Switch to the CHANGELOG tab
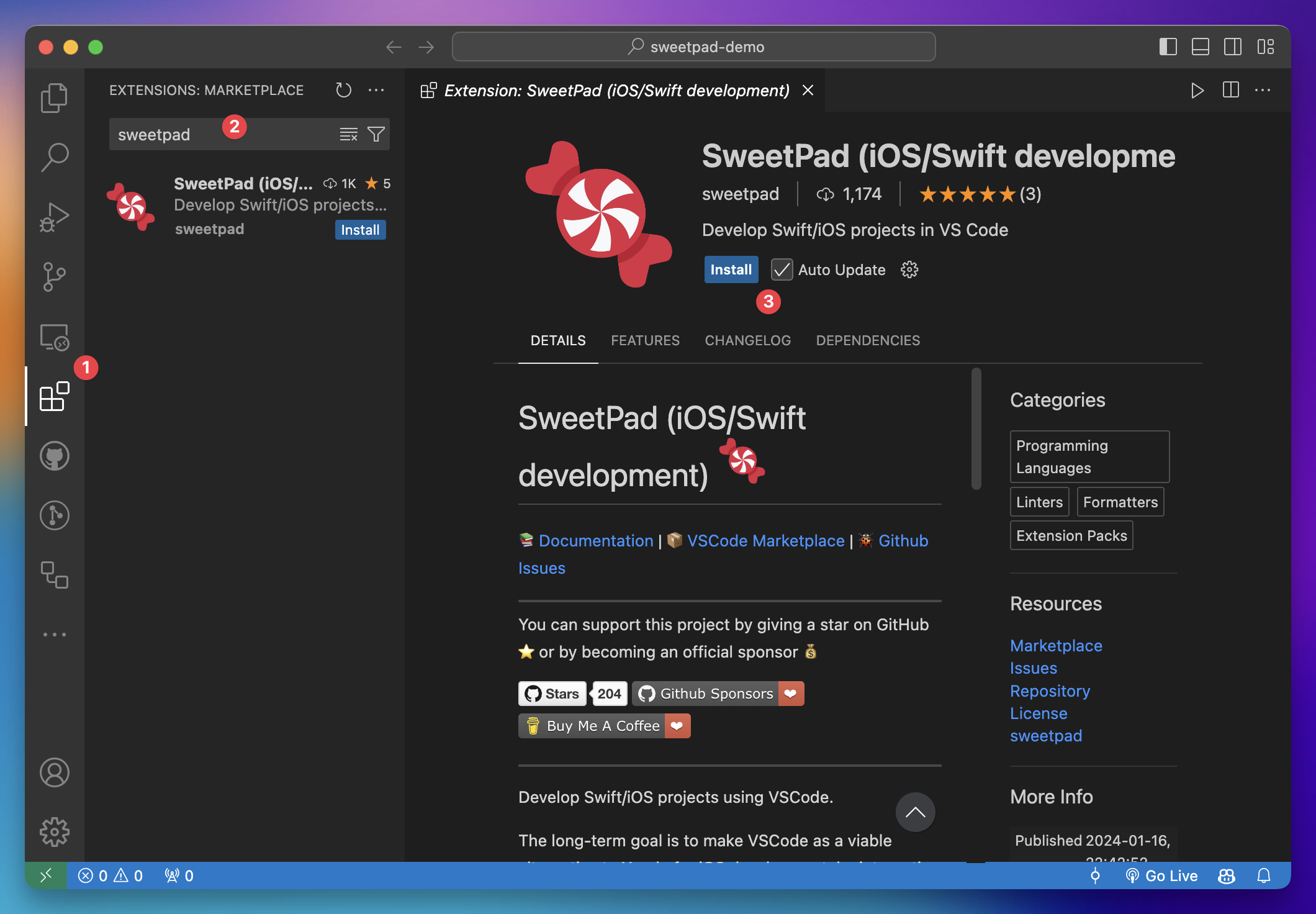The image size is (1316, 914). click(x=747, y=340)
